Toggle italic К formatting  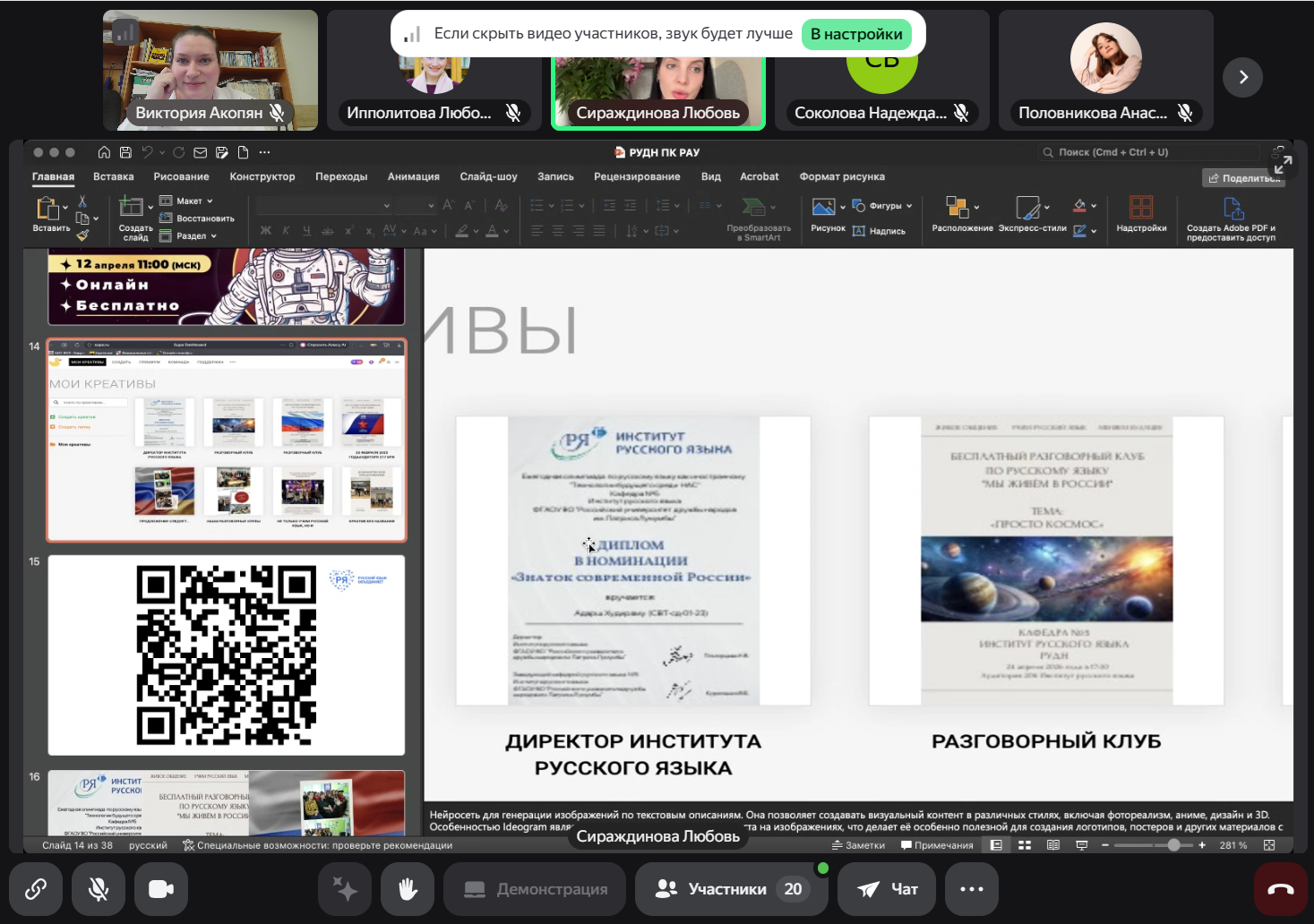[x=286, y=231]
